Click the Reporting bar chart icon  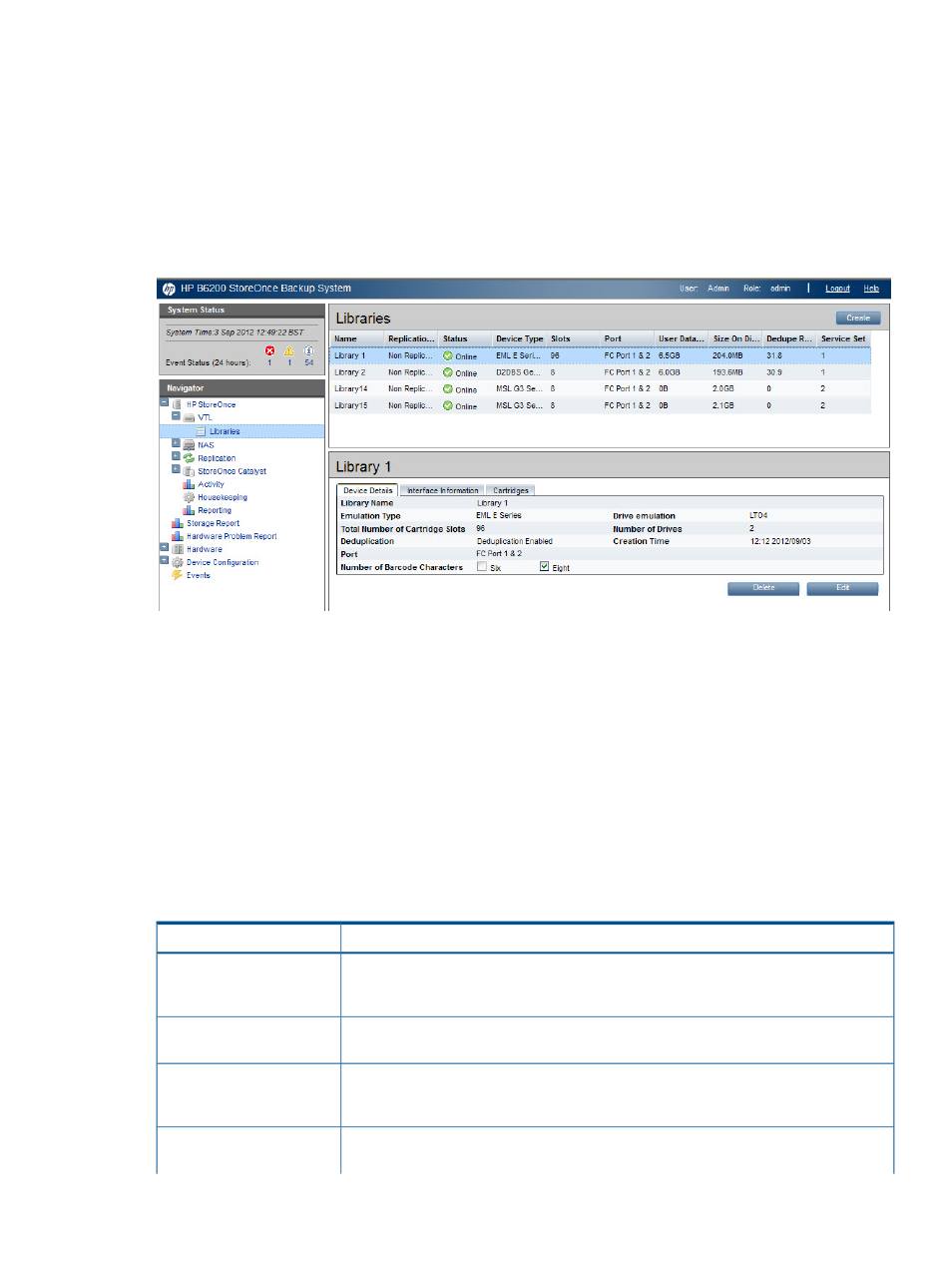coord(189,510)
